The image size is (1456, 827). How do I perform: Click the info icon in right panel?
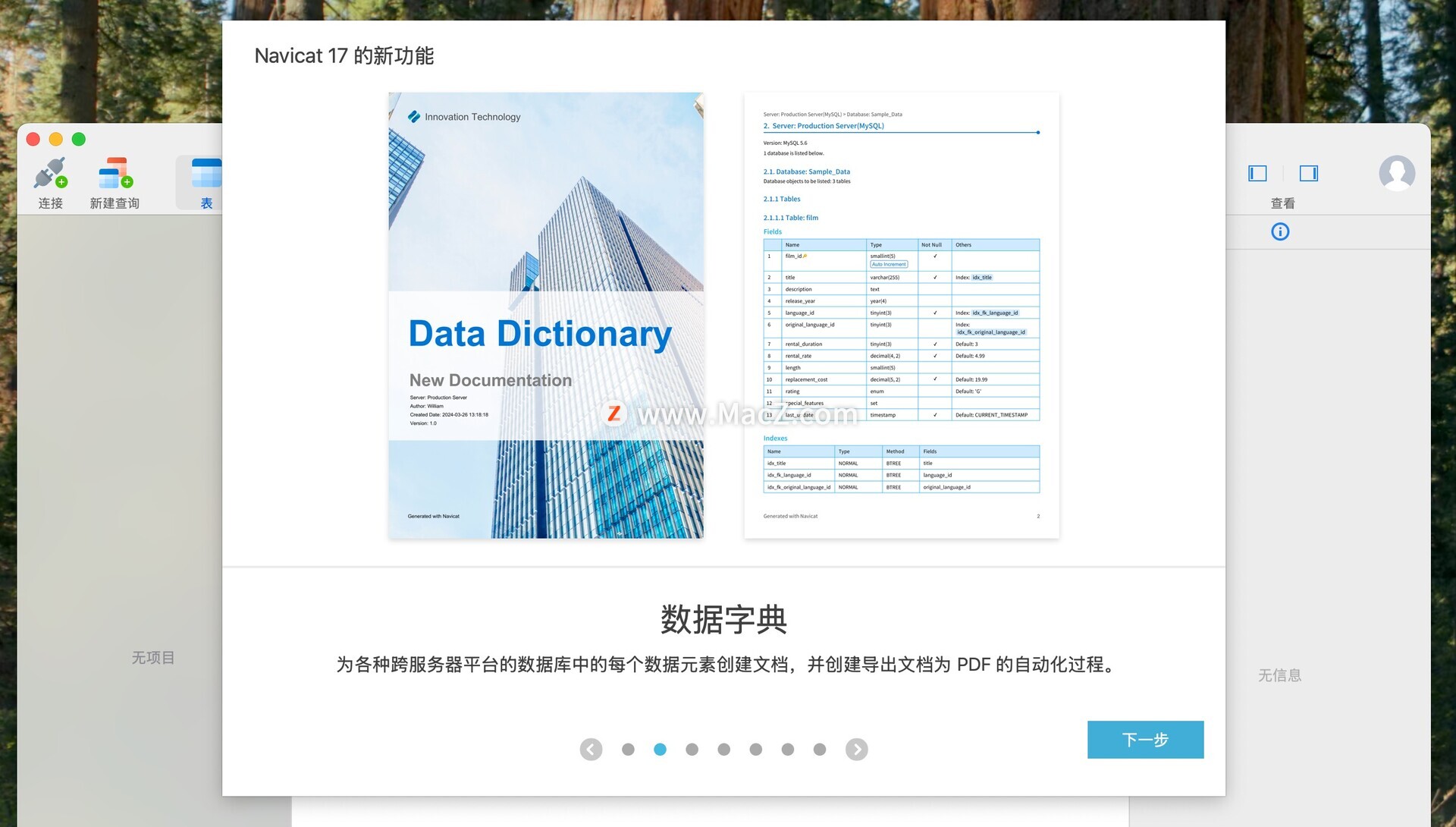tap(1280, 231)
